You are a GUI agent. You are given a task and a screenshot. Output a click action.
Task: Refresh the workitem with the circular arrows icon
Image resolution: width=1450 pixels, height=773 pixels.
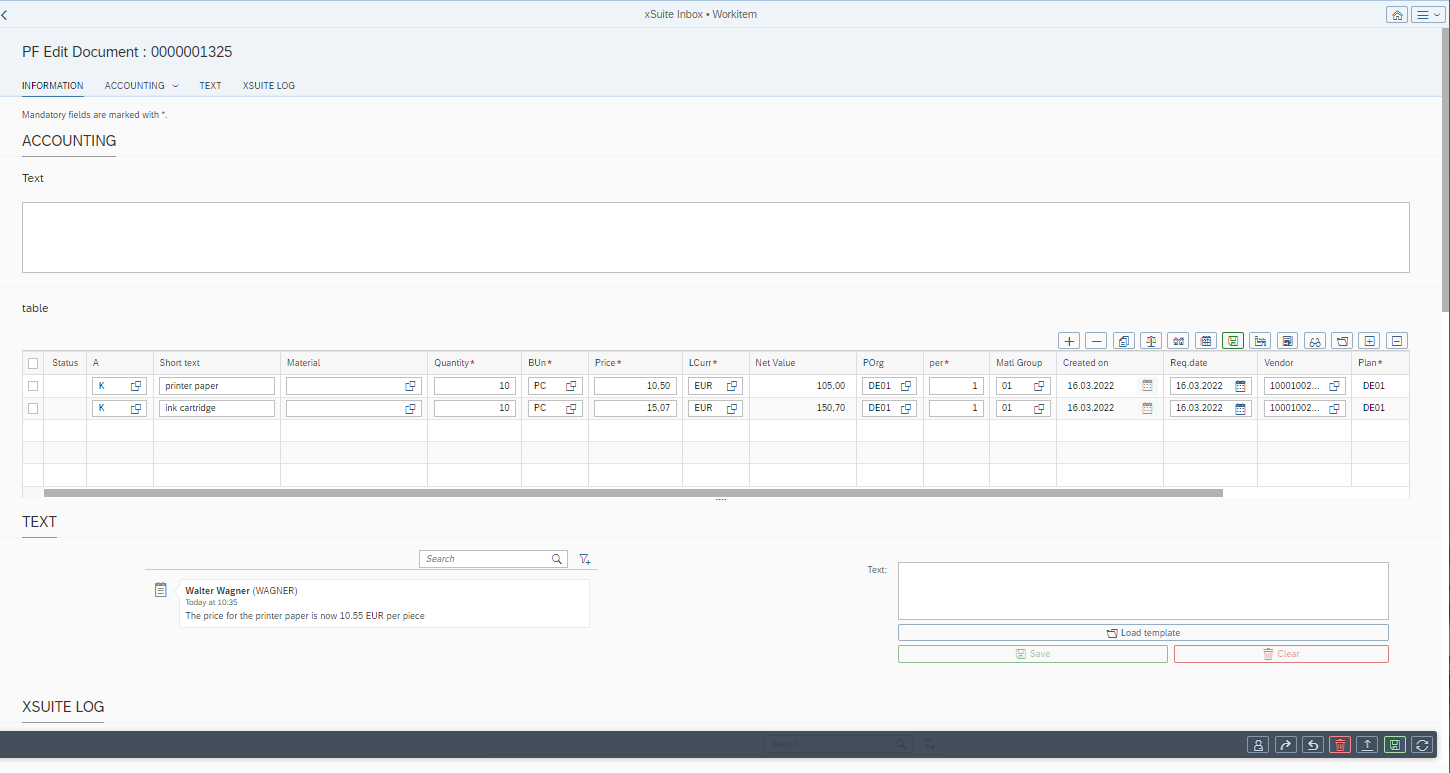coord(1421,744)
